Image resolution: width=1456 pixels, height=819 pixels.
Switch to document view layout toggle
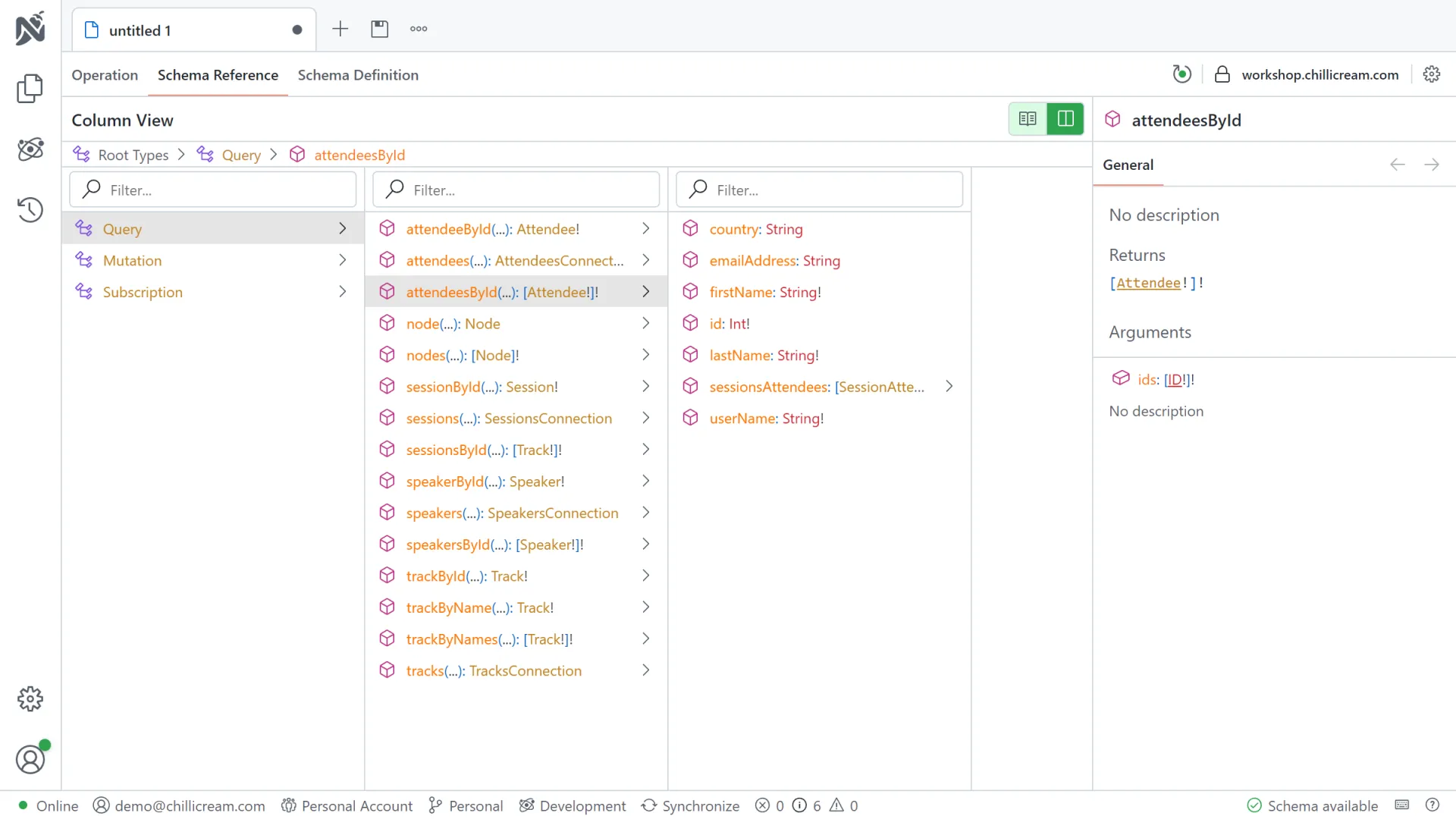point(1028,119)
